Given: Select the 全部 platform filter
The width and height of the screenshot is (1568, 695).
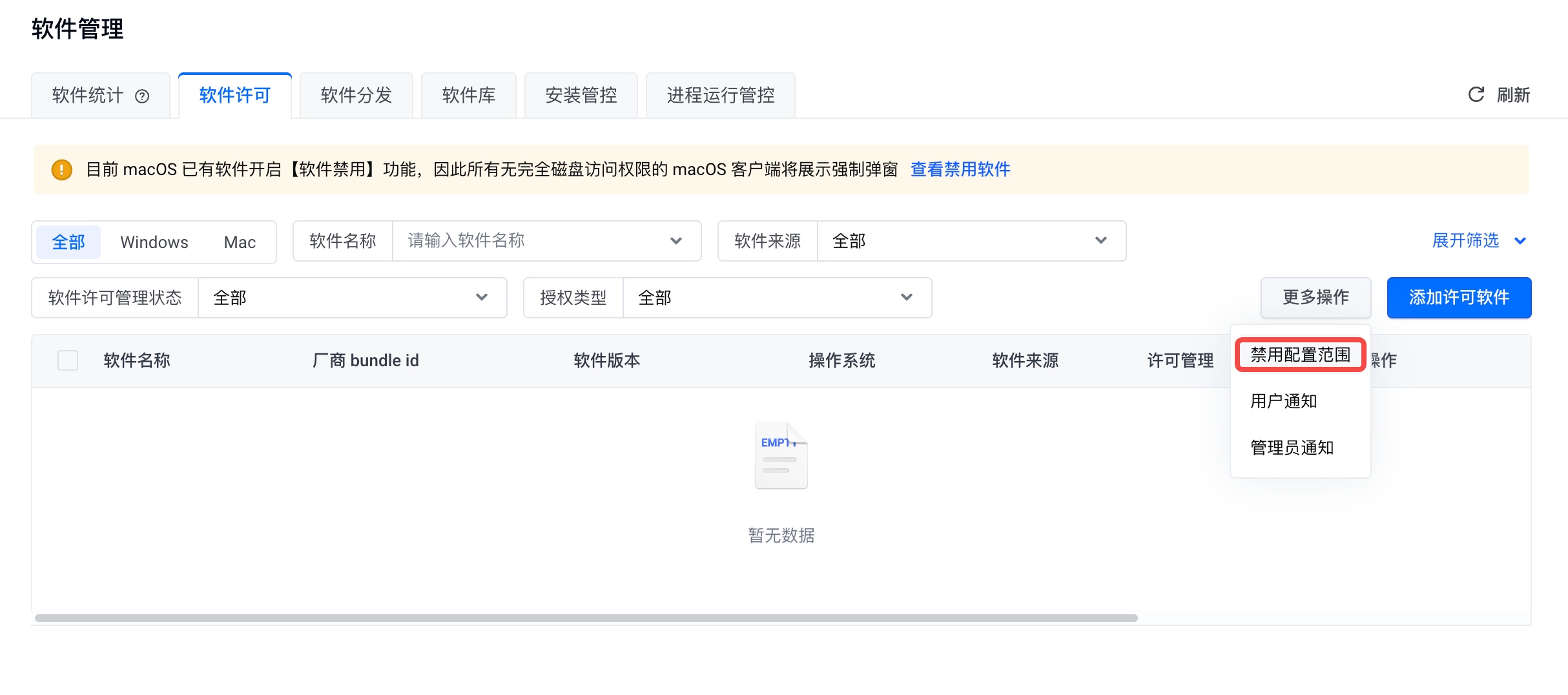Looking at the screenshot, I should click(x=68, y=242).
